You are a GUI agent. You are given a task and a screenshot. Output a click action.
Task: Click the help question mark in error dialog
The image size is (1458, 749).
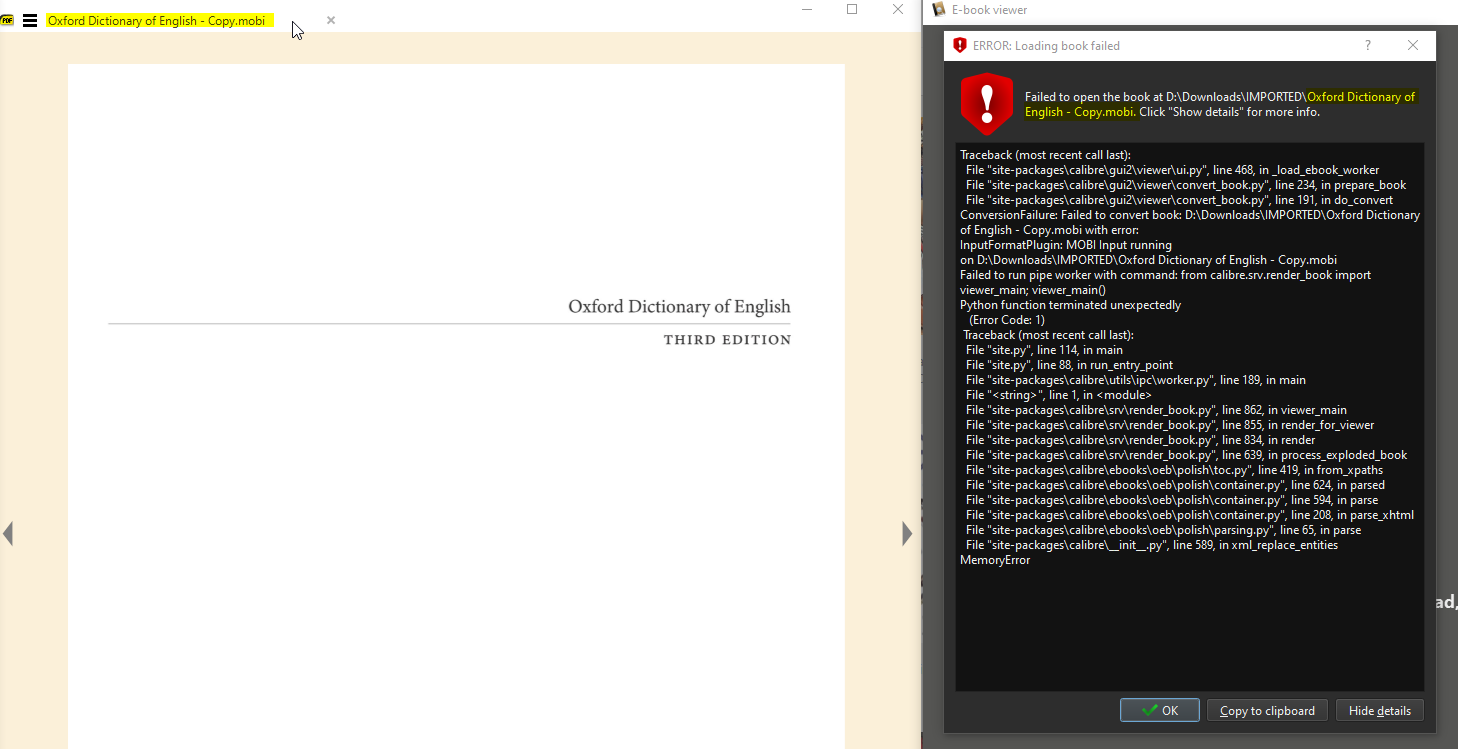tap(1368, 45)
